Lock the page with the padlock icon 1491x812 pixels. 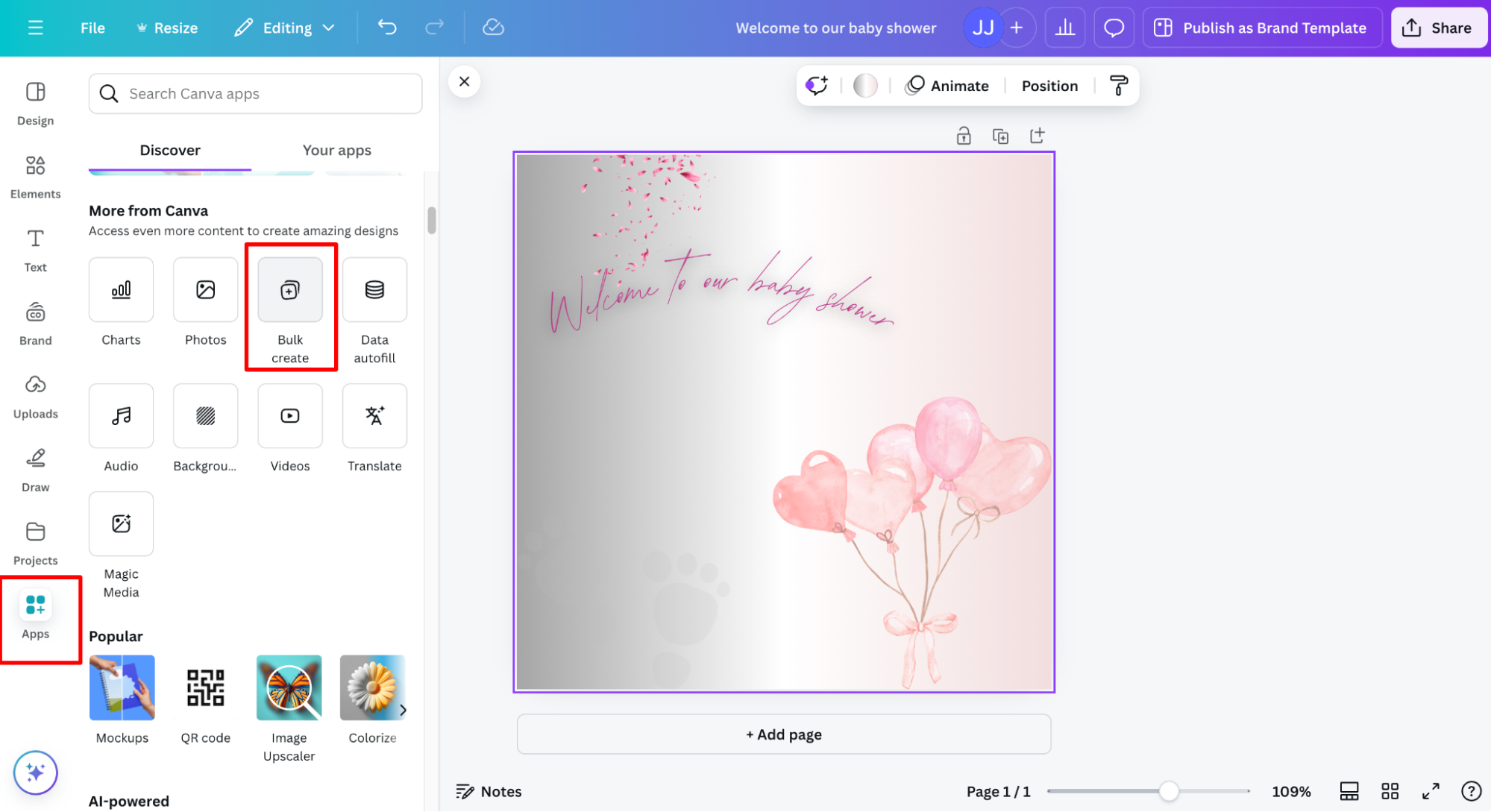[x=964, y=136]
